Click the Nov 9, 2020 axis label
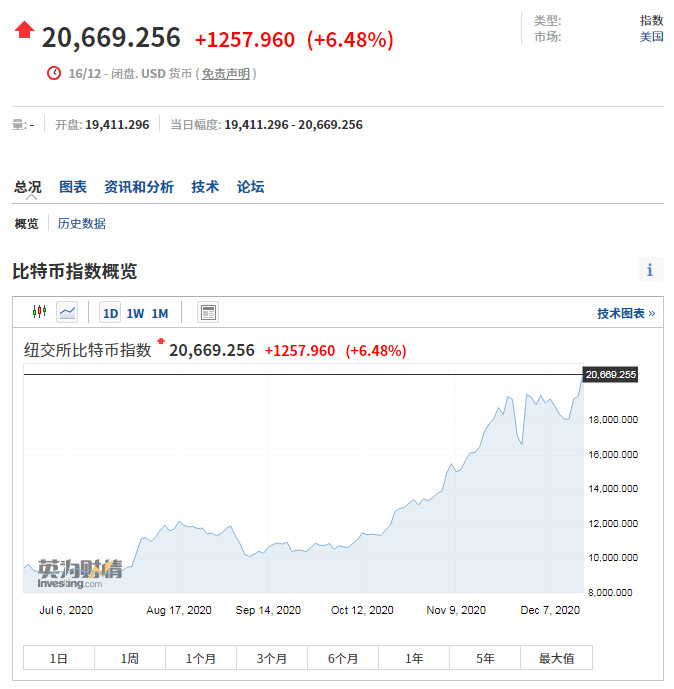Screen dimensions: 674x689 456,610
